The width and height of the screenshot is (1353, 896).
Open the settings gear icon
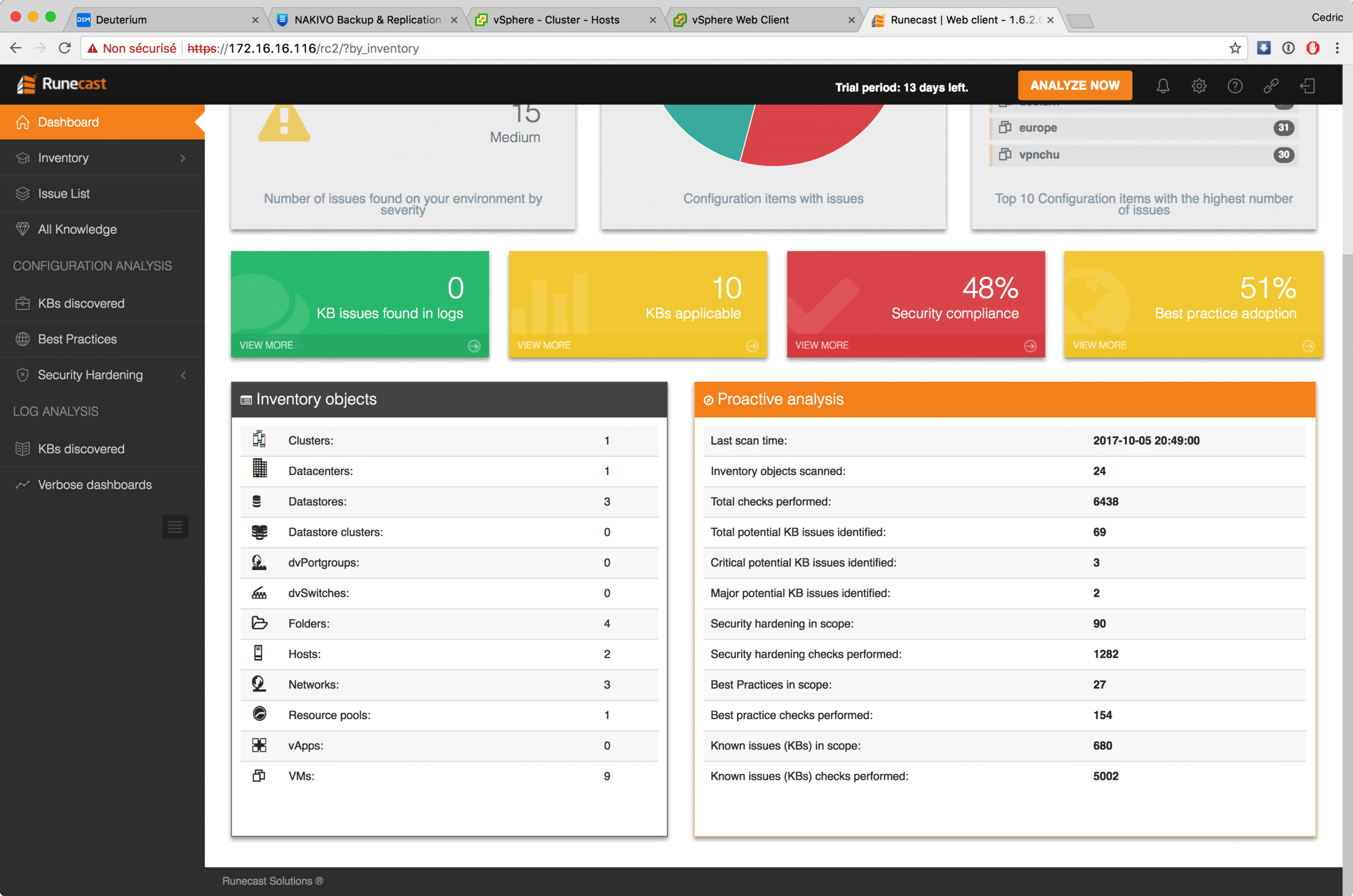coord(1199,86)
